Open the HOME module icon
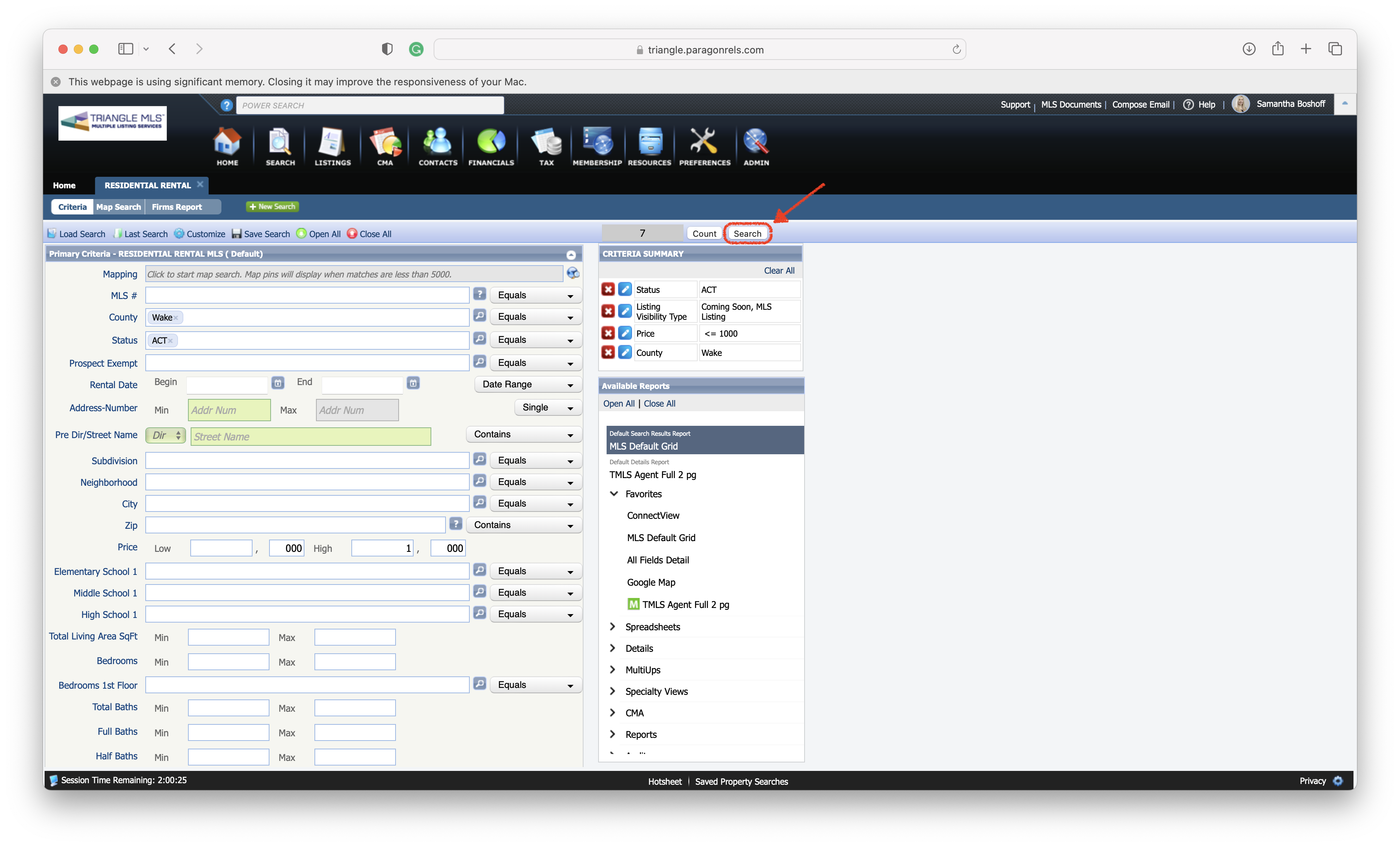The height and width of the screenshot is (847, 1400). coord(227,146)
